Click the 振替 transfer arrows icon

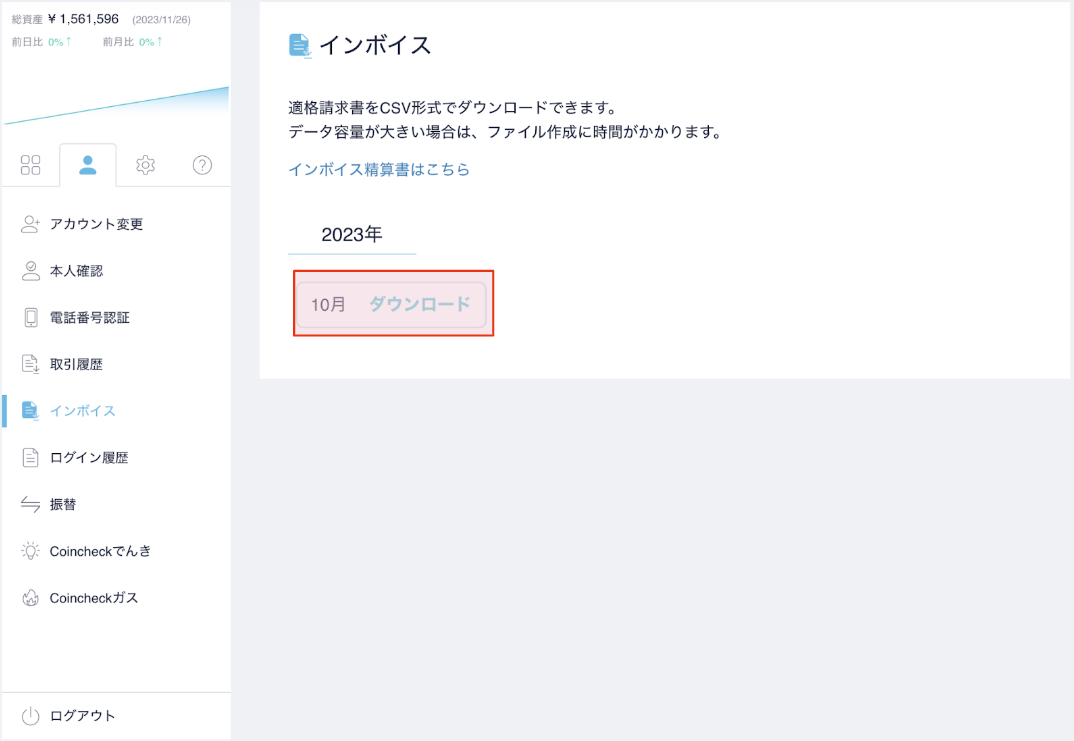31,505
